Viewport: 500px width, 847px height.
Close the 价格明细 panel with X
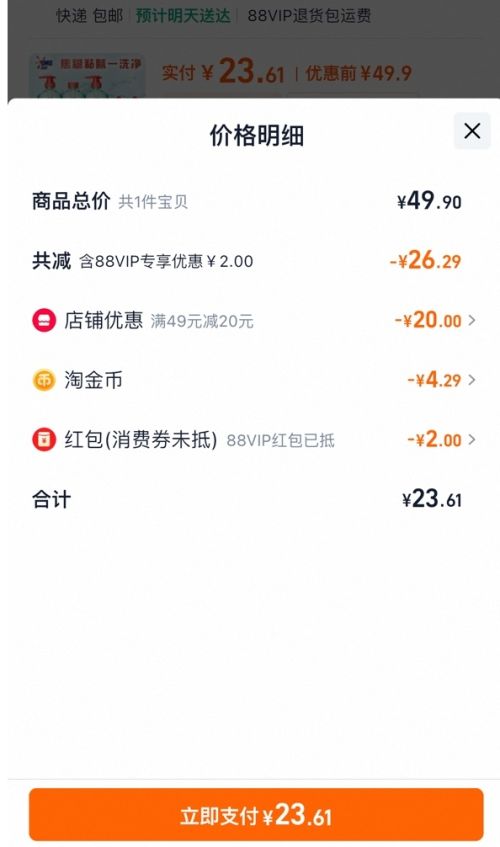pos(472,131)
